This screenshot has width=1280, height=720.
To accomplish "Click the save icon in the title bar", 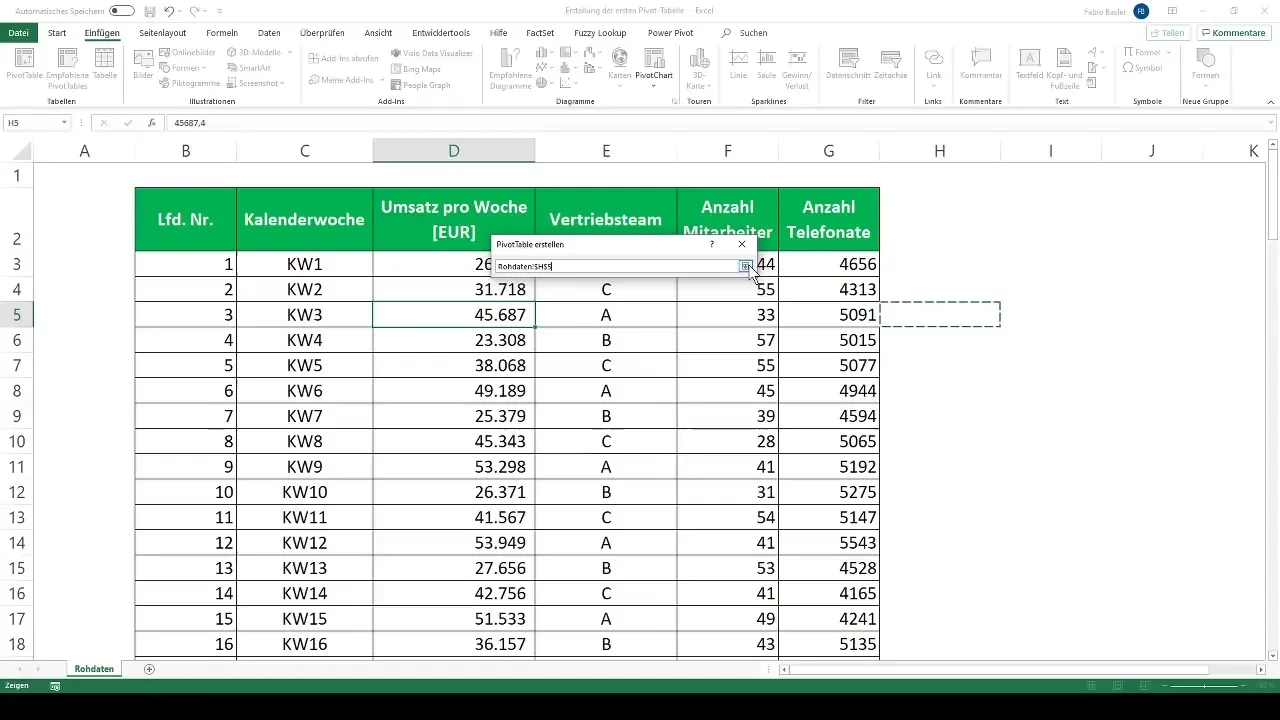I will (150, 11).
